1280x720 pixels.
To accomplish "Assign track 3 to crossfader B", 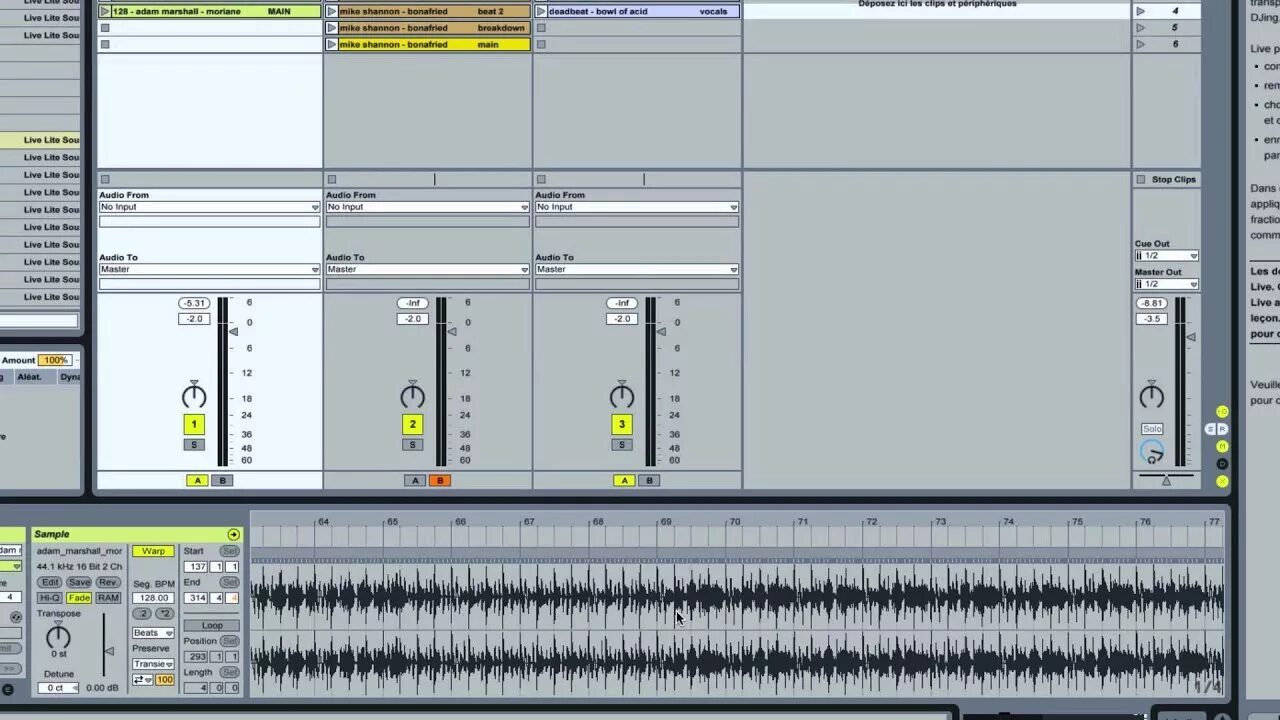I will pos(648,481).
